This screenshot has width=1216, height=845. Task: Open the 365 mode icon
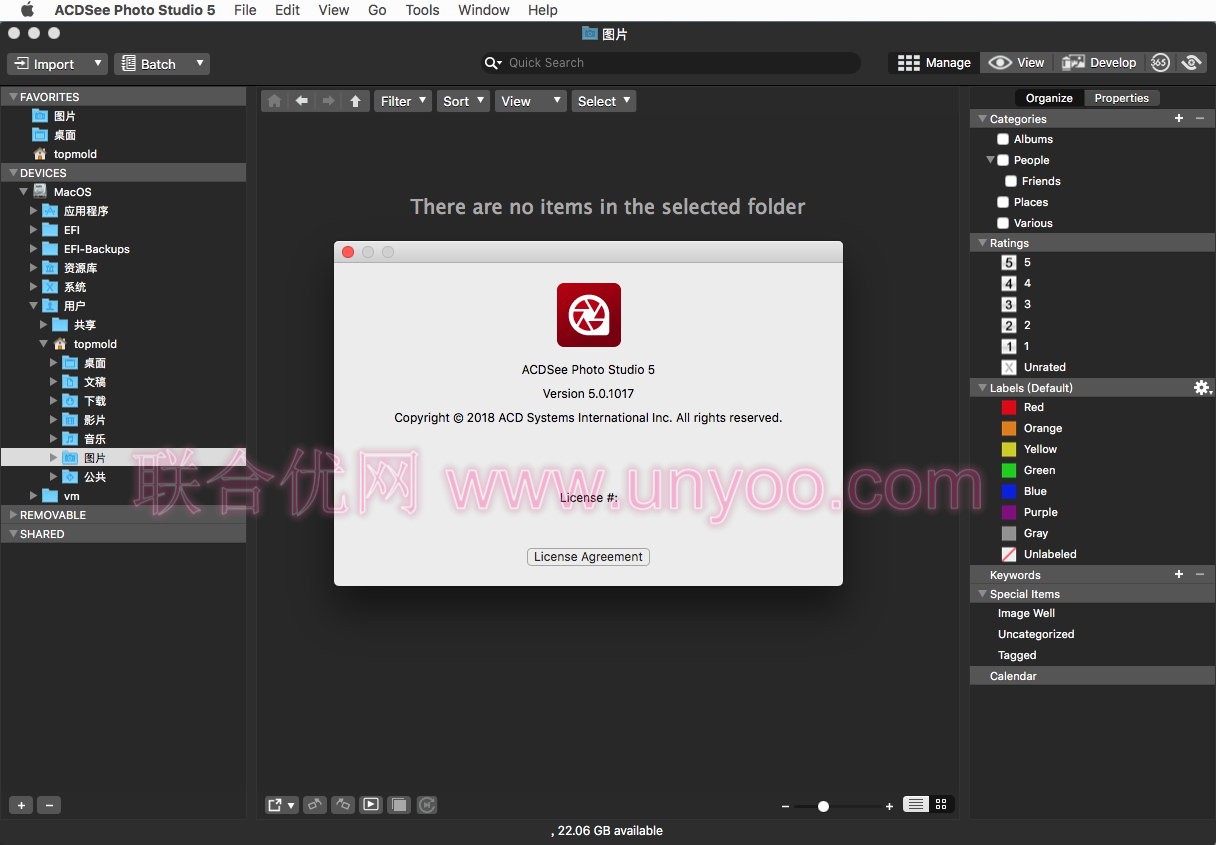click(1159, 62)
